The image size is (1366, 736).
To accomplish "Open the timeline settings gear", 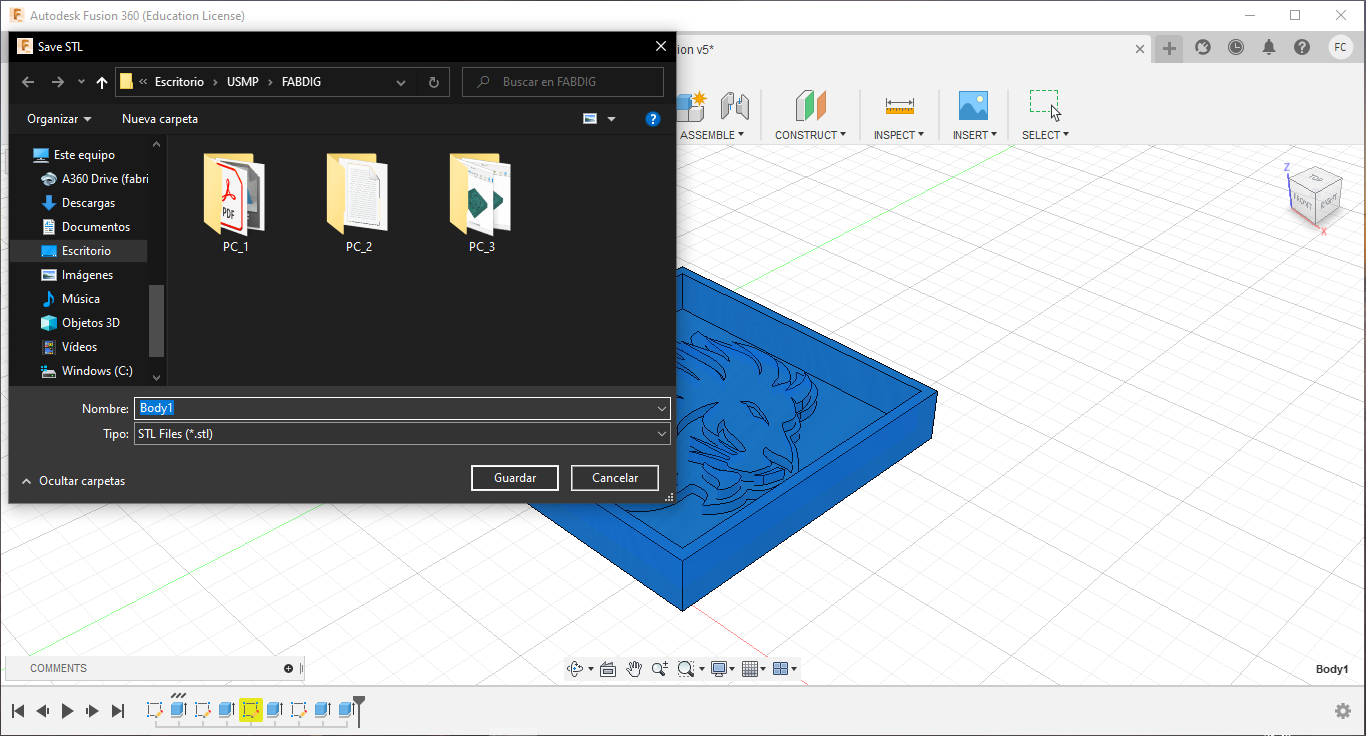I will pyautogui.click(x=1343, y=711).
